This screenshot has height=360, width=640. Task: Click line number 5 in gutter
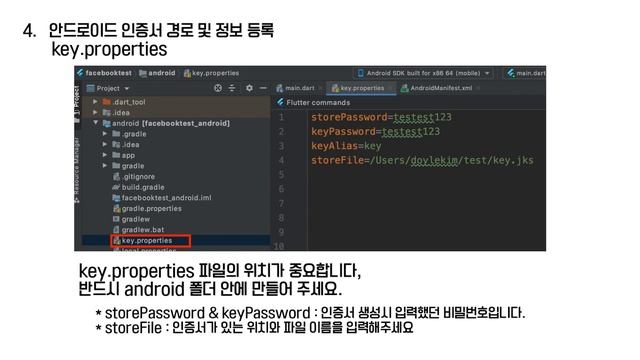[281, 175]
